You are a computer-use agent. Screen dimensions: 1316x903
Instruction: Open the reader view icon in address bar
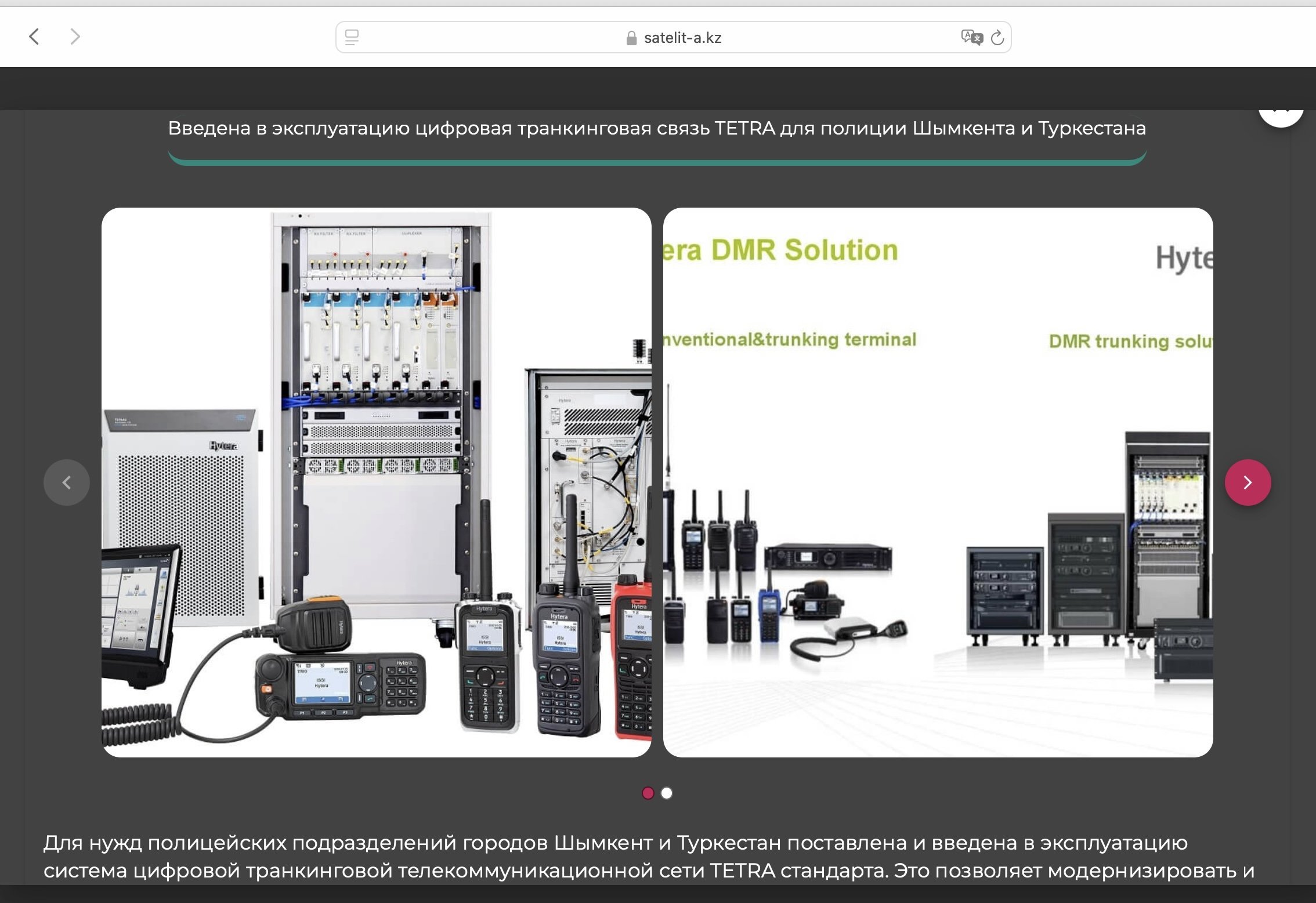coord(352,38)
